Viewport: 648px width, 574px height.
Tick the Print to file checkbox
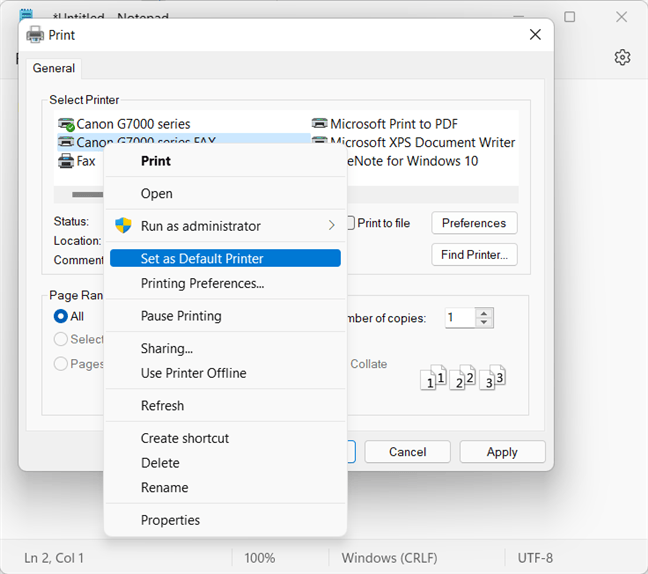coord(350,223)
